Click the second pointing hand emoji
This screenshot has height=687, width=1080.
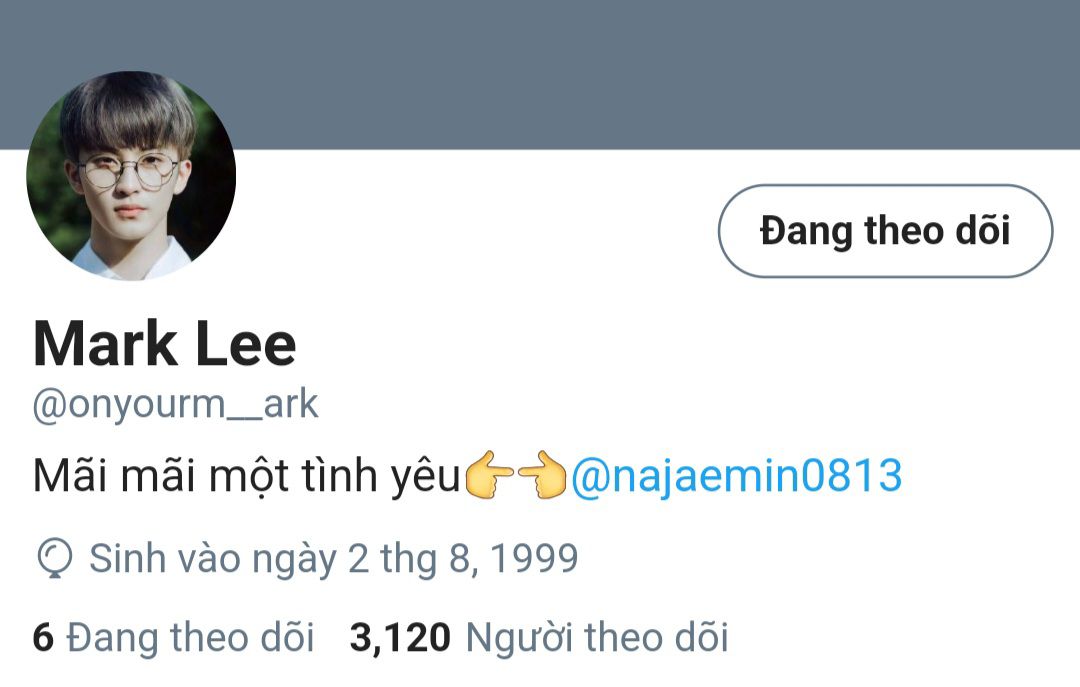pos(542,475)
